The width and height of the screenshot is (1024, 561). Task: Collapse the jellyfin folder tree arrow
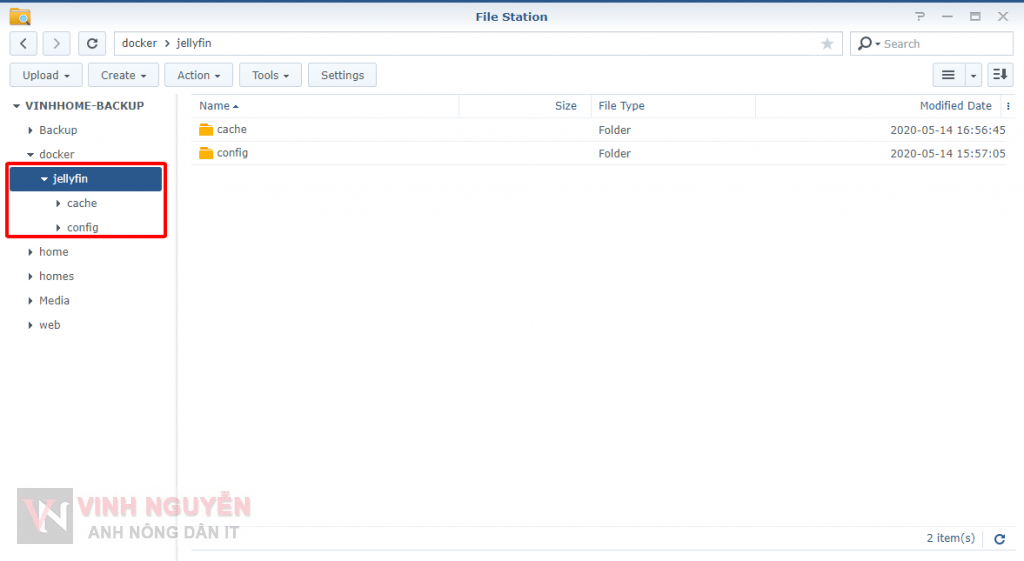coord(44,179)
